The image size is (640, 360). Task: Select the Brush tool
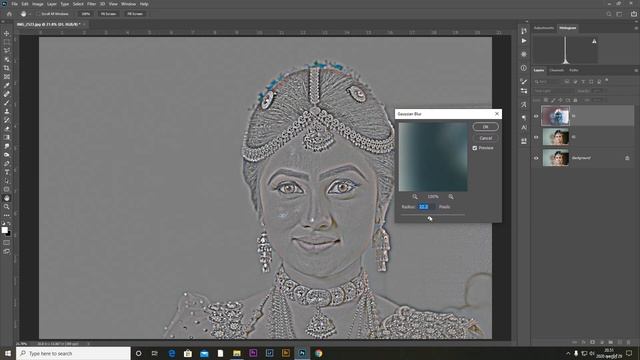pyautogui.click(x=7, y=102)
